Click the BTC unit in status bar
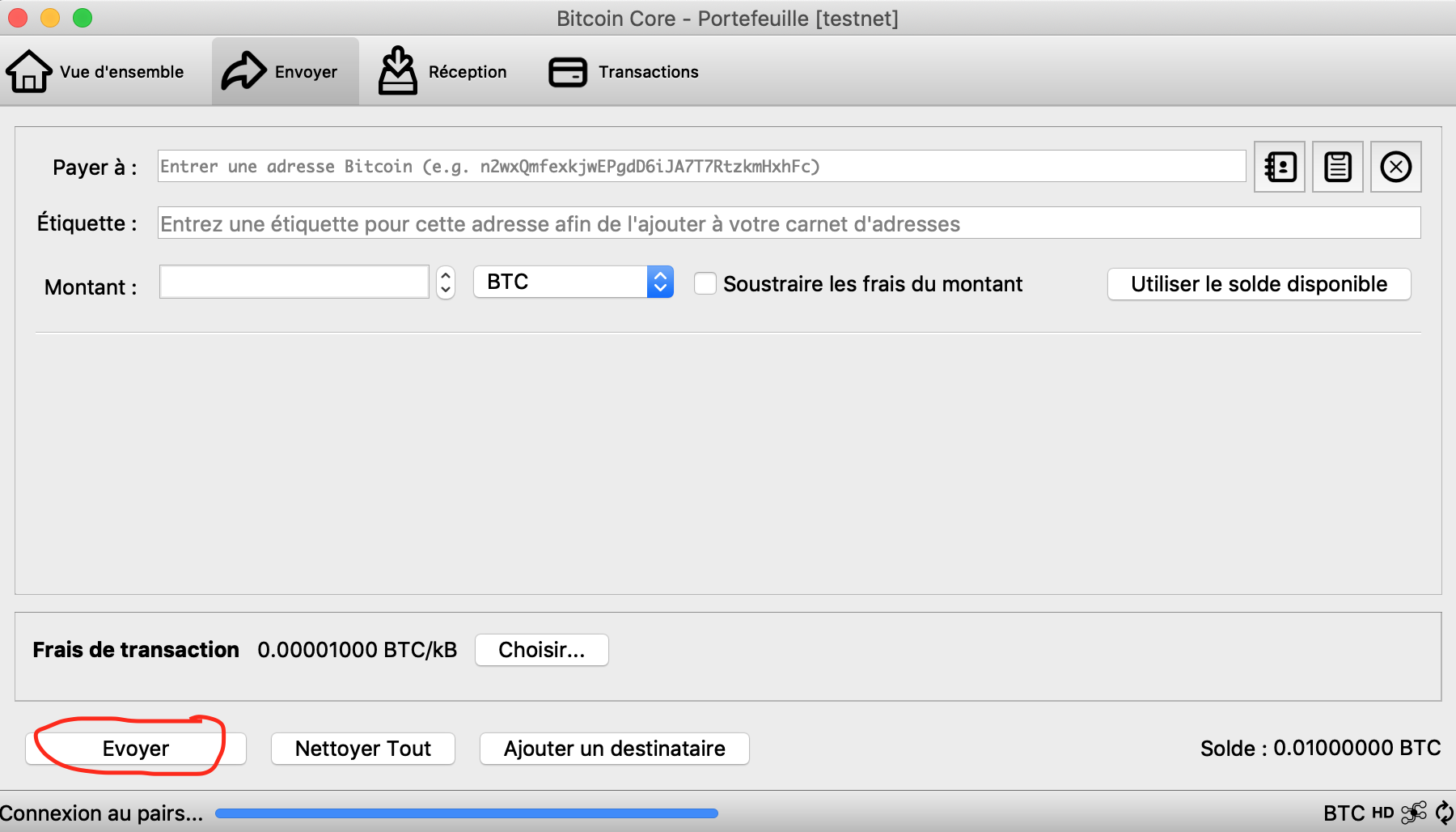Viewport: 1456px width, 832px height. [1344, 813]
